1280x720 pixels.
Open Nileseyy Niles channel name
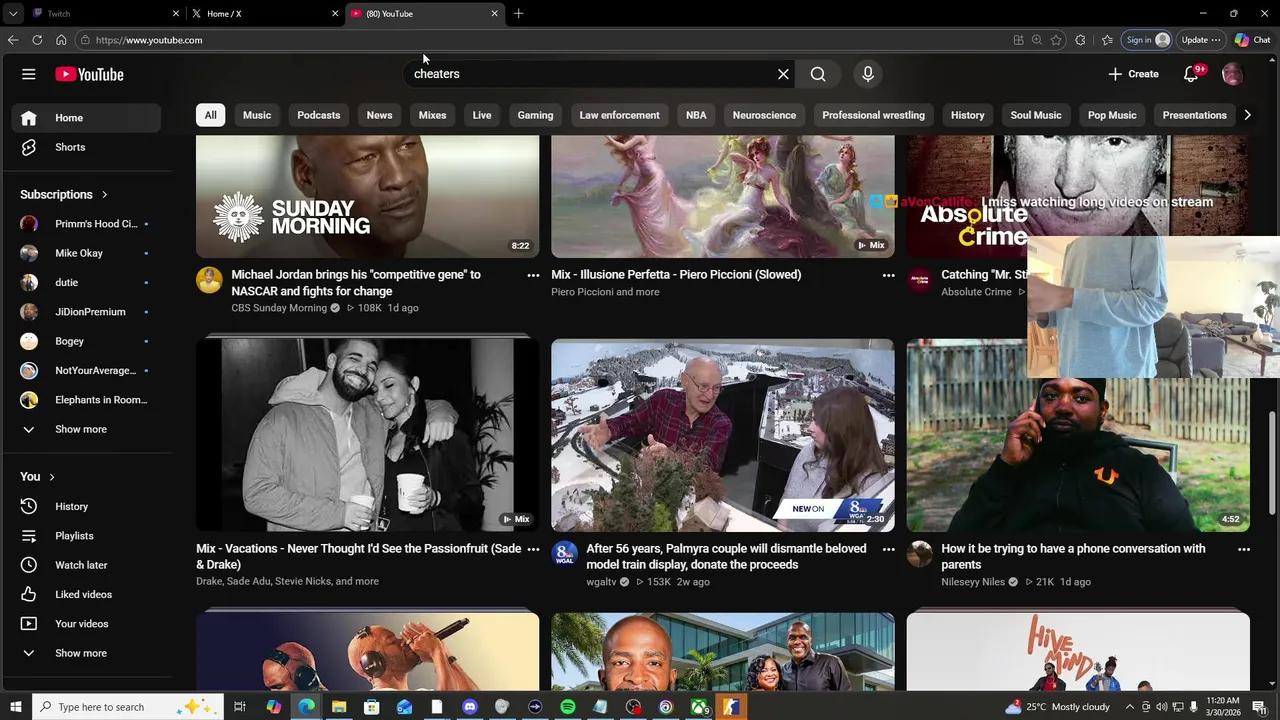click(x=973, y=582)
